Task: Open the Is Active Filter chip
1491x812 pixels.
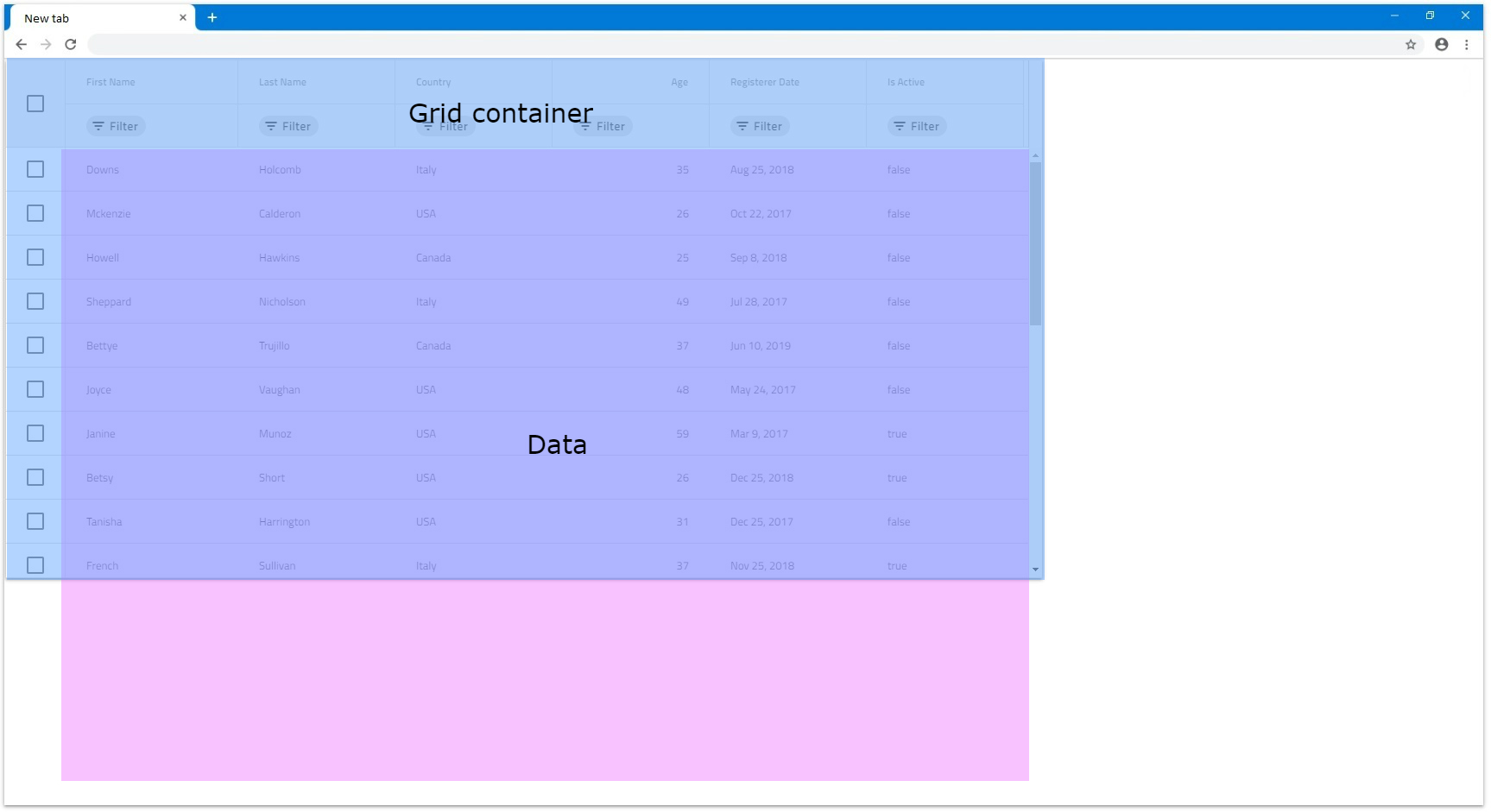Action: tap(917, 127)
